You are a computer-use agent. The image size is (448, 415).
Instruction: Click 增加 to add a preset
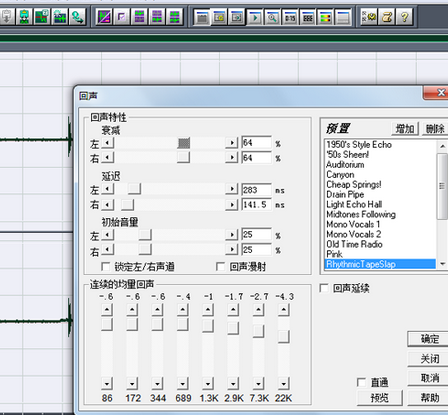click(x=405, y=128)
